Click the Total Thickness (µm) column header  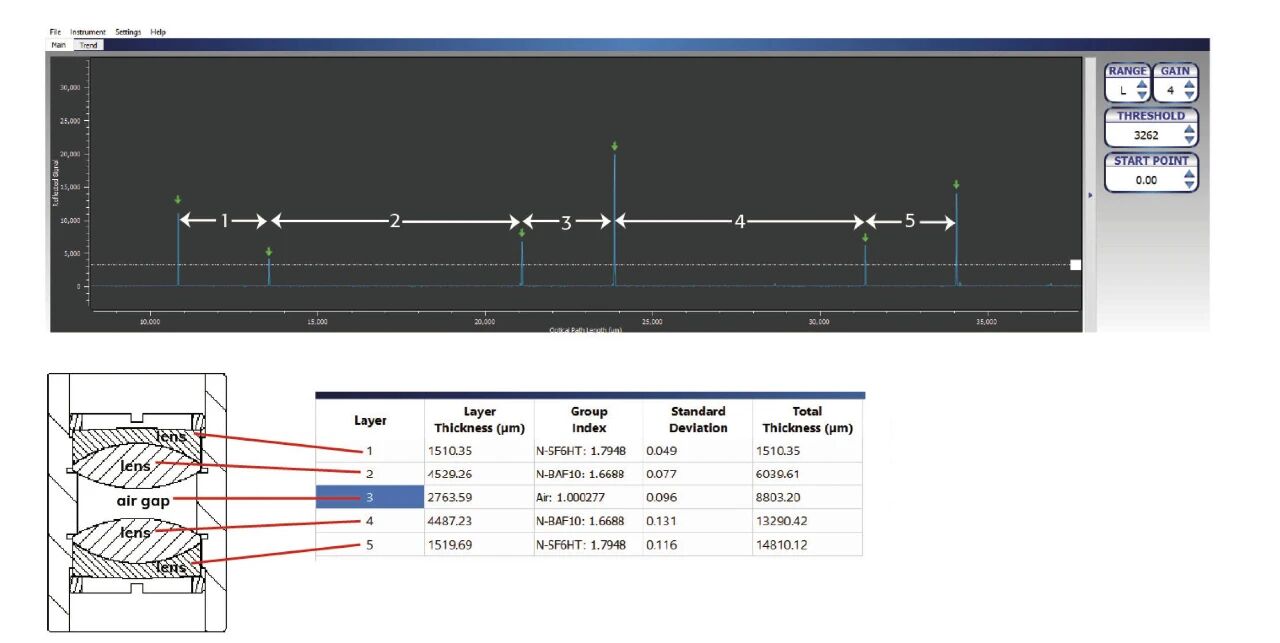807,420
